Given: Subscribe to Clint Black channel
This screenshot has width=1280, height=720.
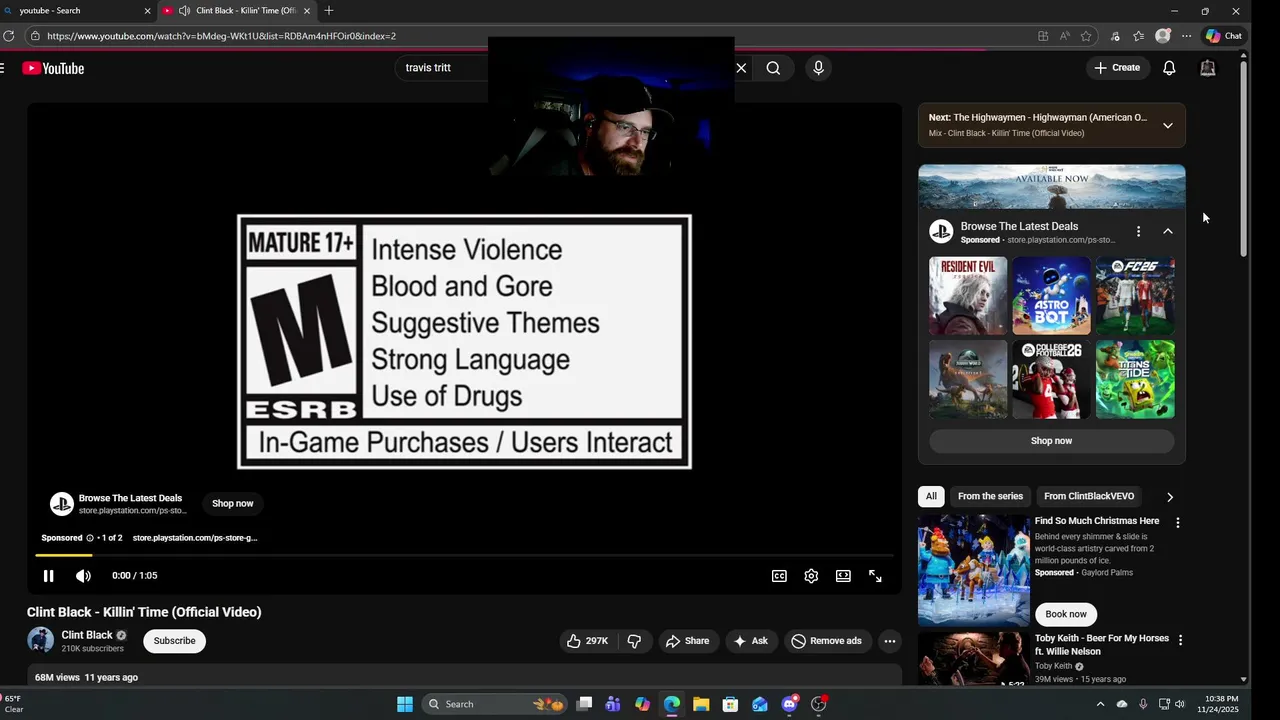Looking at the screenshot, I should (174, 641).
